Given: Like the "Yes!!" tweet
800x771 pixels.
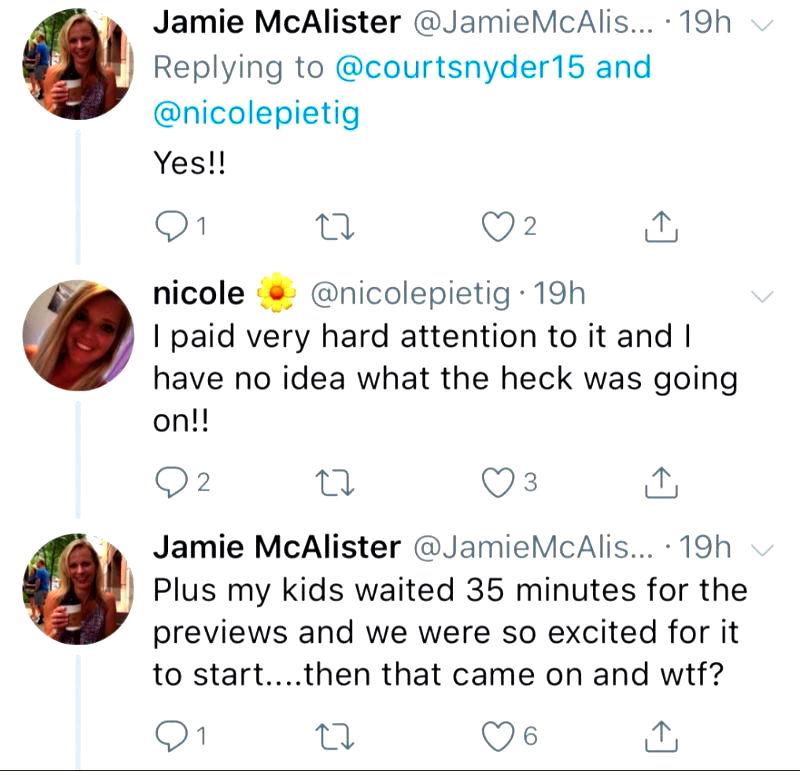Looking at the screenshot, I should click(x=497, y=229).
